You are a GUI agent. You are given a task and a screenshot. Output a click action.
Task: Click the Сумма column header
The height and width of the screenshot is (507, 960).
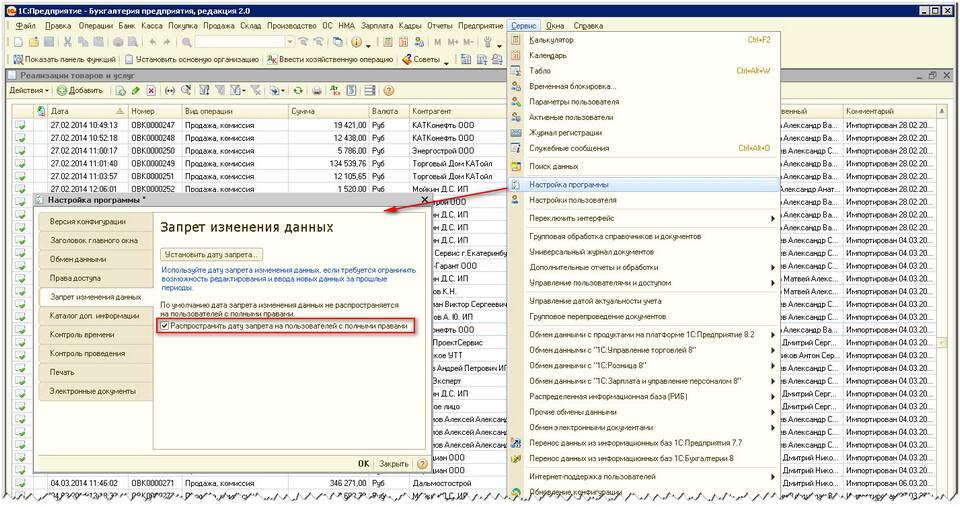pos(304,111)
